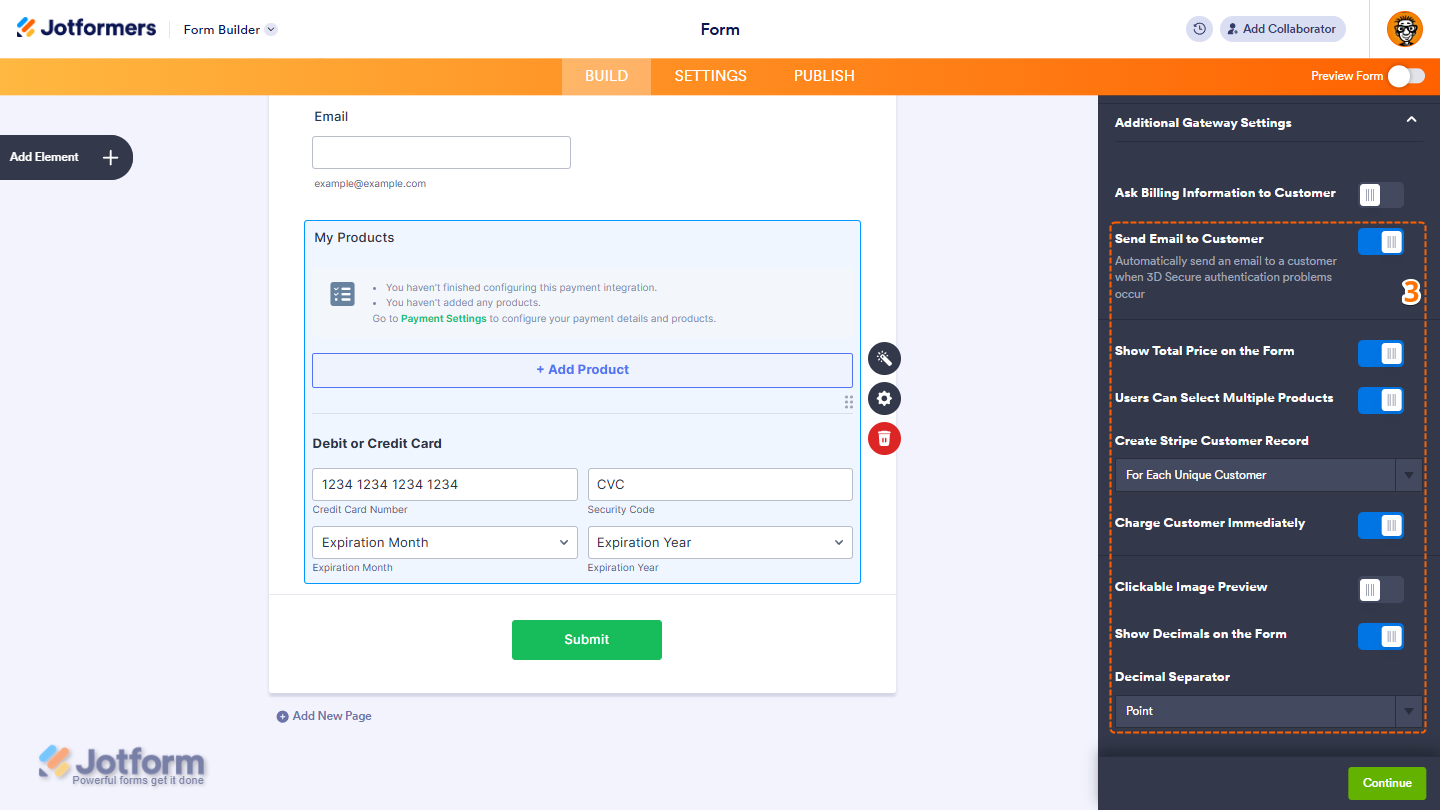1440x810 pixels.
Task: Enable Clickable Image Preview
Action: 1381,589
